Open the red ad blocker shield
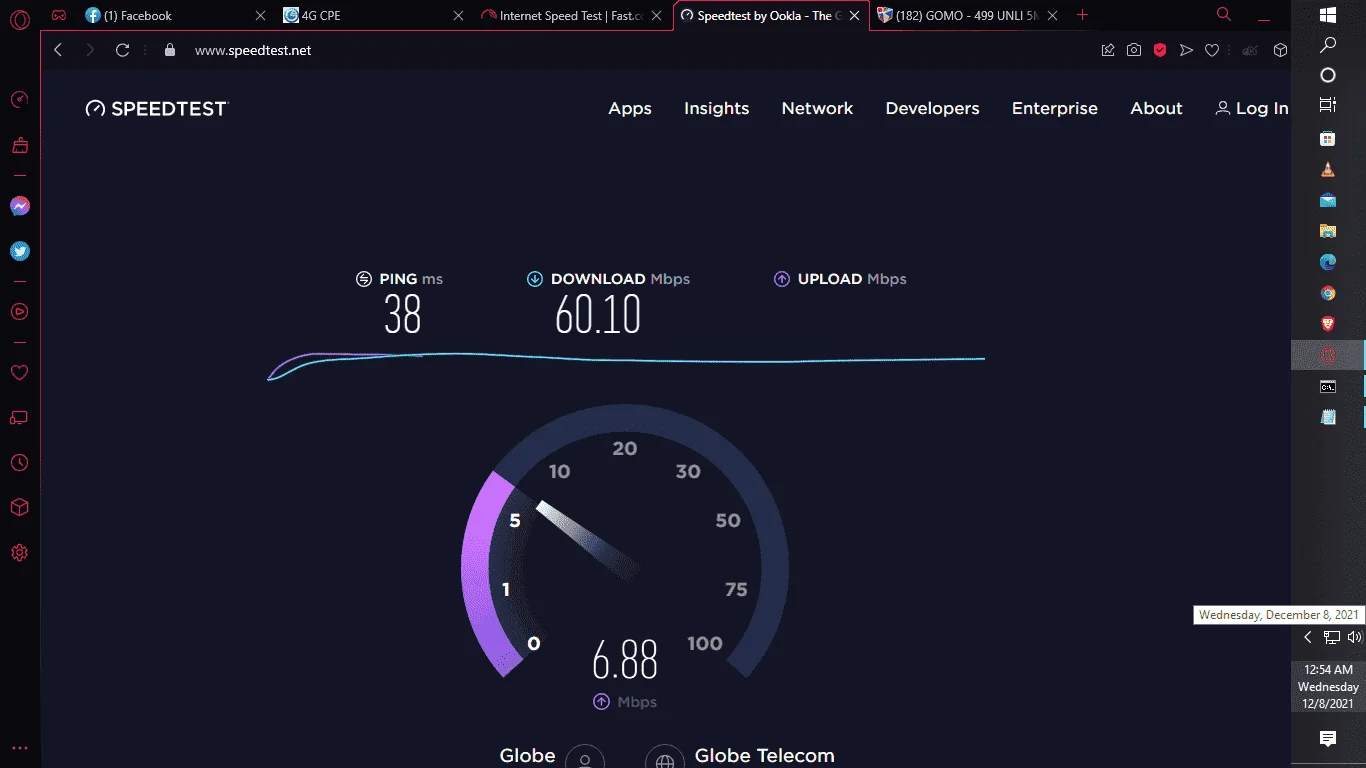This screenshot has width=1366, height=768. pyautogui.click(x=1160, y=50)
